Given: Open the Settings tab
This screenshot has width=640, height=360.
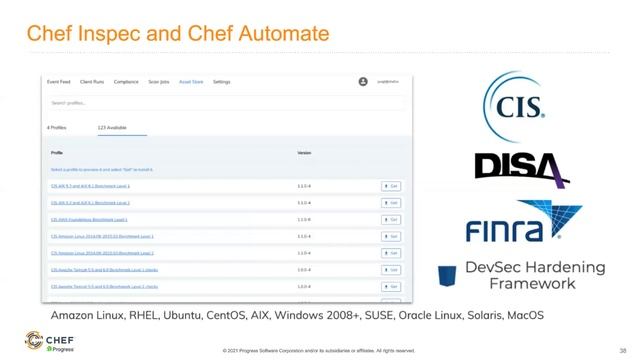Looking at the screenshot, I should [x=222, y=82].
